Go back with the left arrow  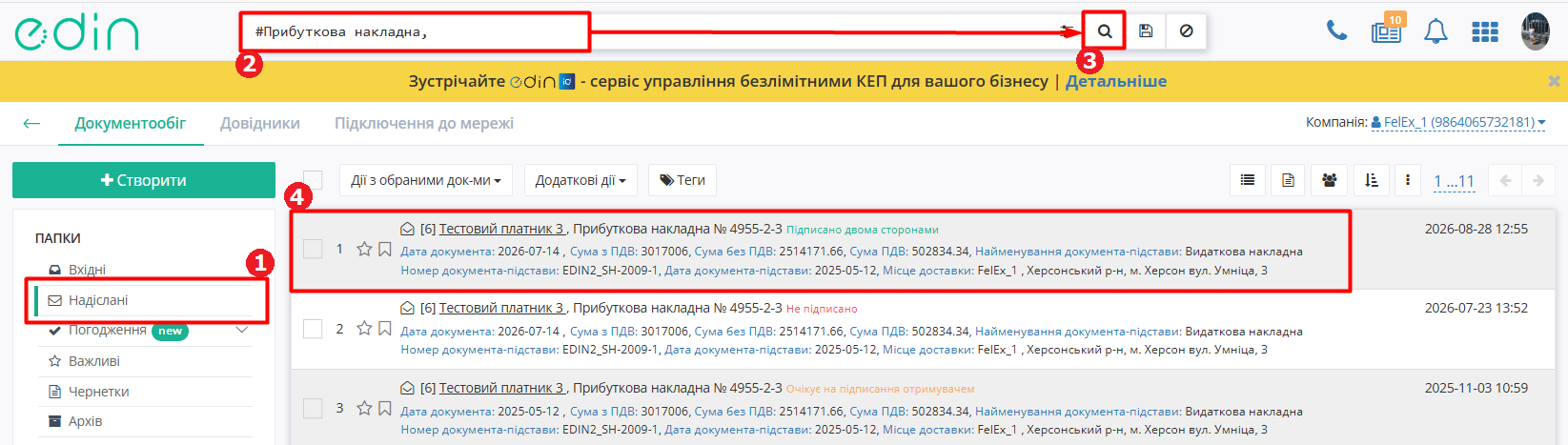coord(31,123)
